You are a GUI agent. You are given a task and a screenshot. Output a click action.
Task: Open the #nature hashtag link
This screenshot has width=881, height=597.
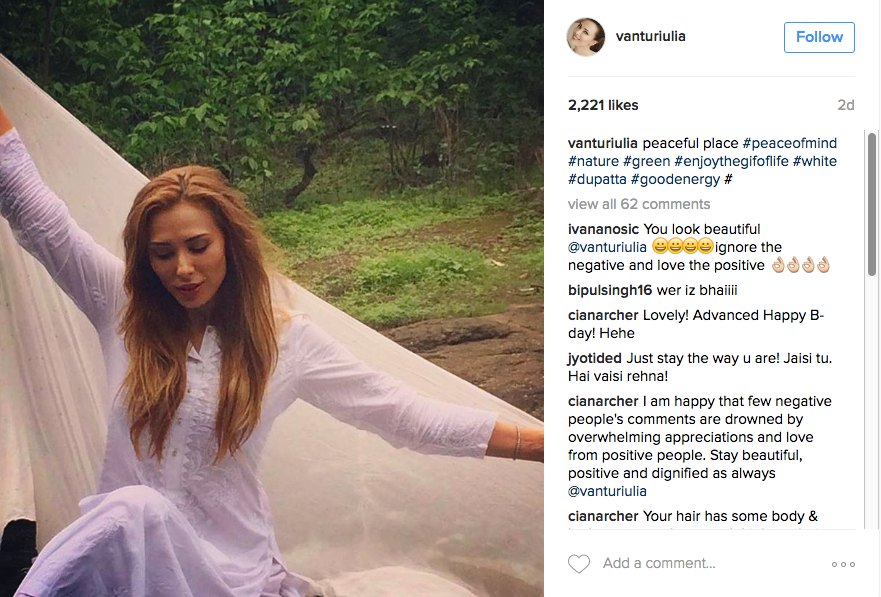point(596,161)
